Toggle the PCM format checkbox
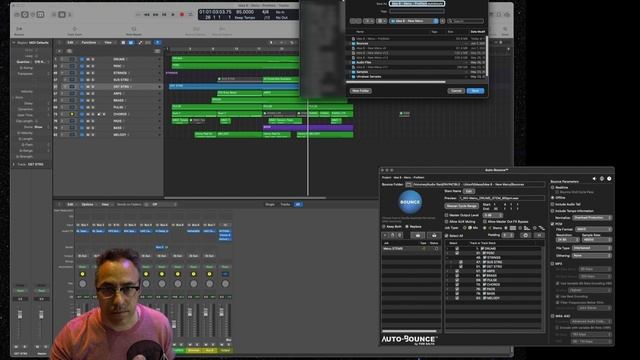This screenshot has width=640, height=360. pos(553,224)
